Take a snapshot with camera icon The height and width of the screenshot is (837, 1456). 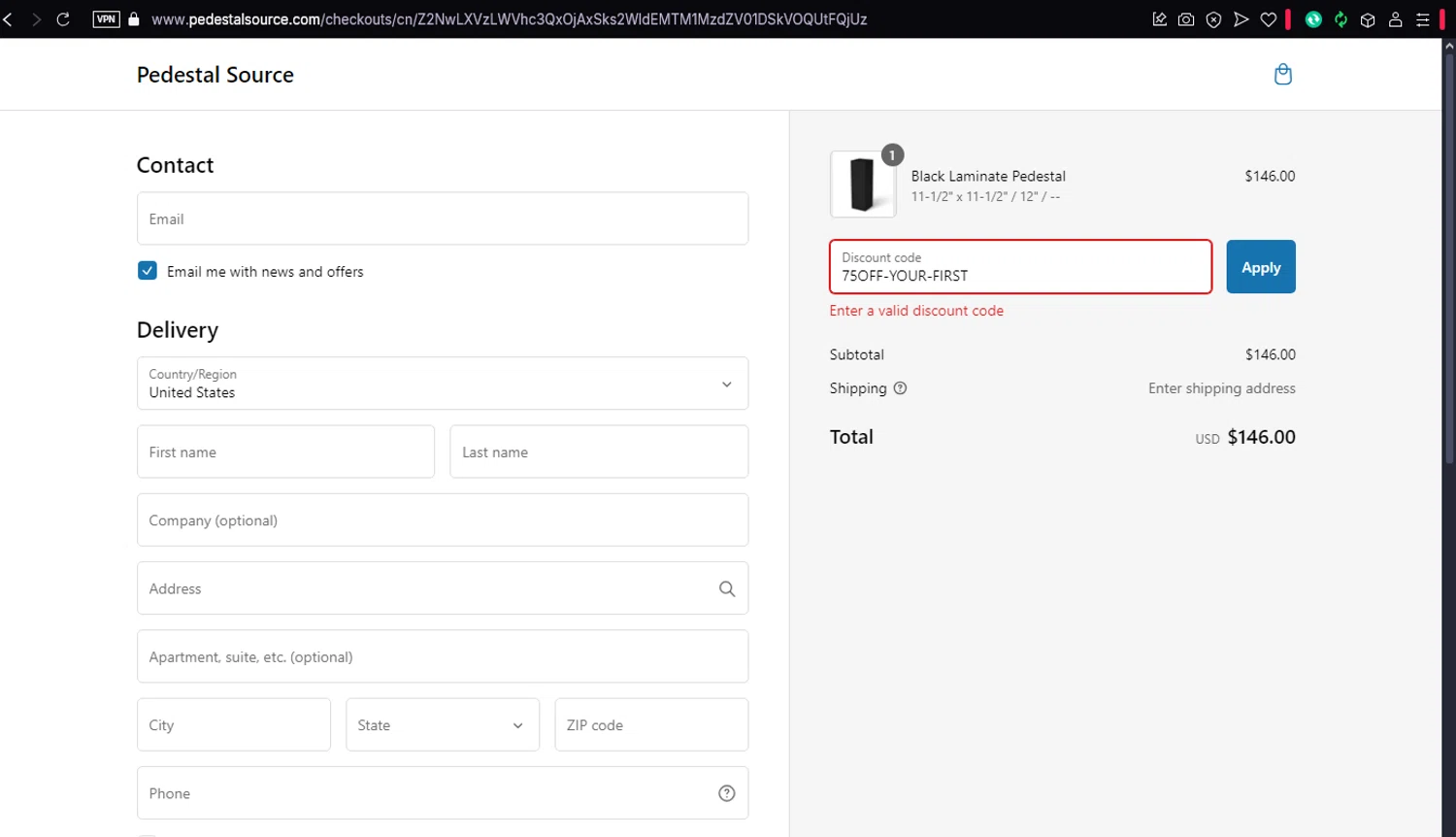1186,19
